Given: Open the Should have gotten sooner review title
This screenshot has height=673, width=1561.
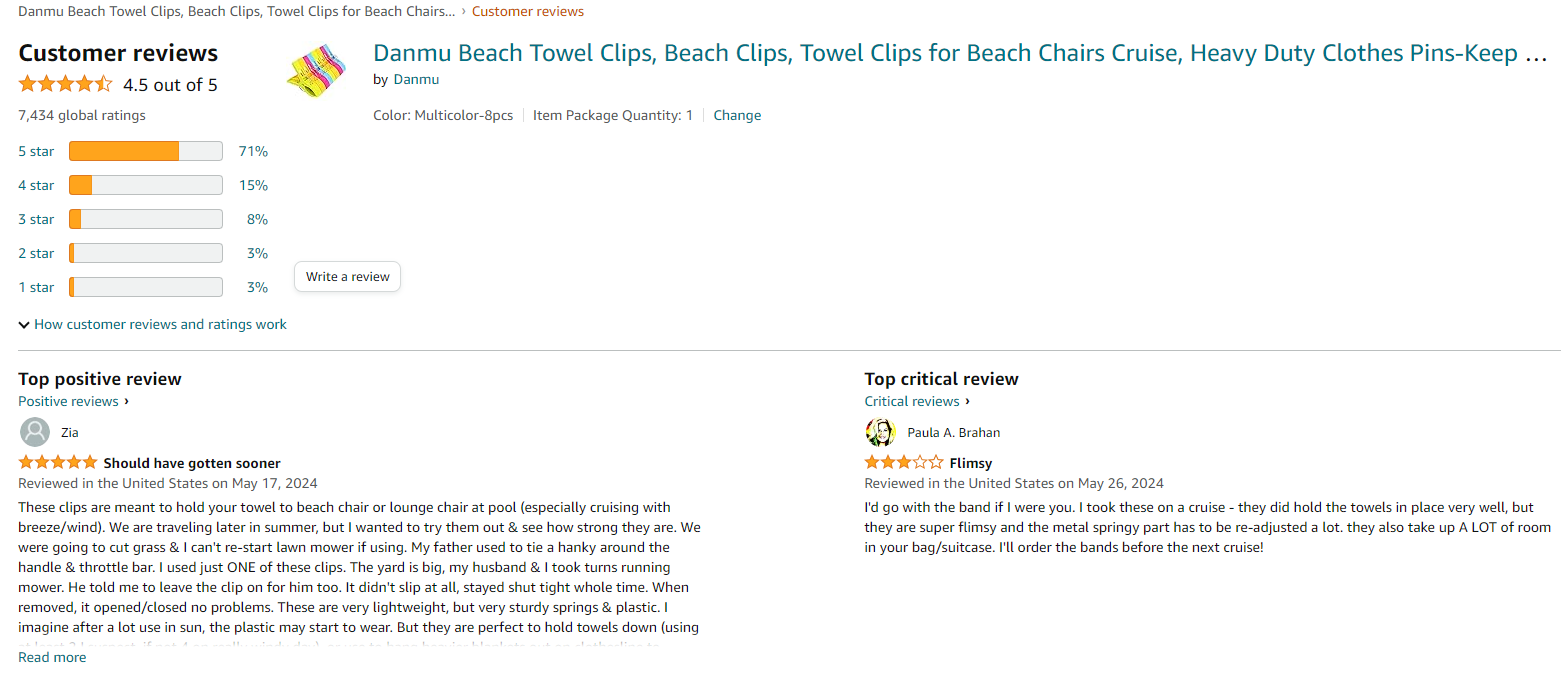Looking at the screenshot, I should [192, 463].
